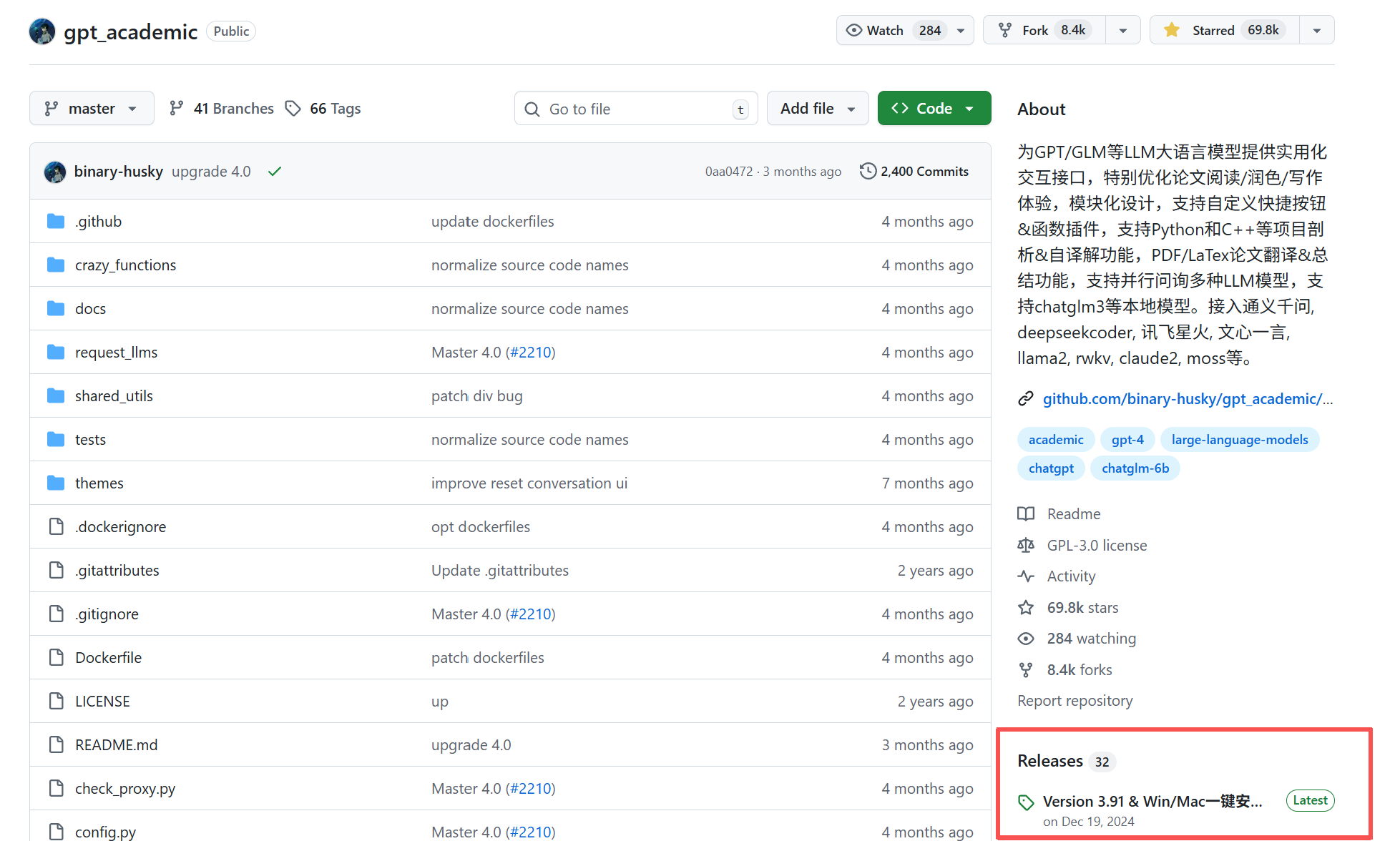Screen dimensions: 1400x841
Task: Click the link icon beside repository URL
Action: (1026, 399)
